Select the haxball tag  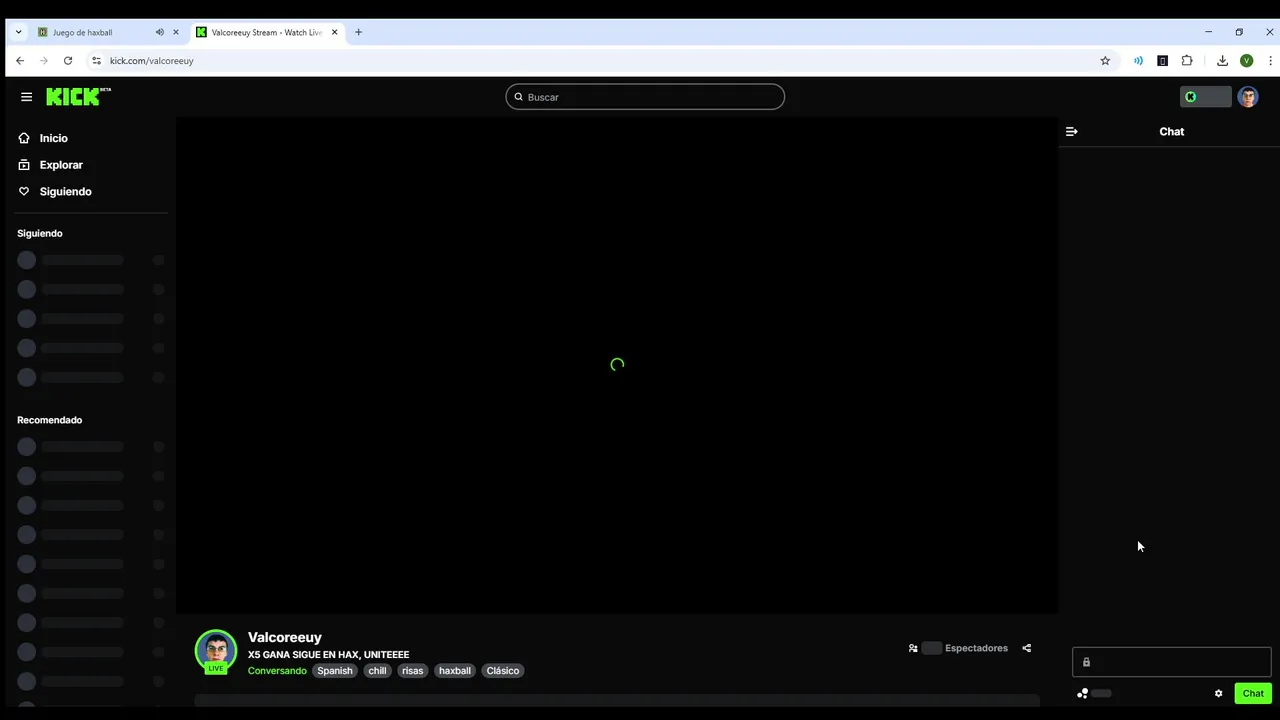(454, 671)
